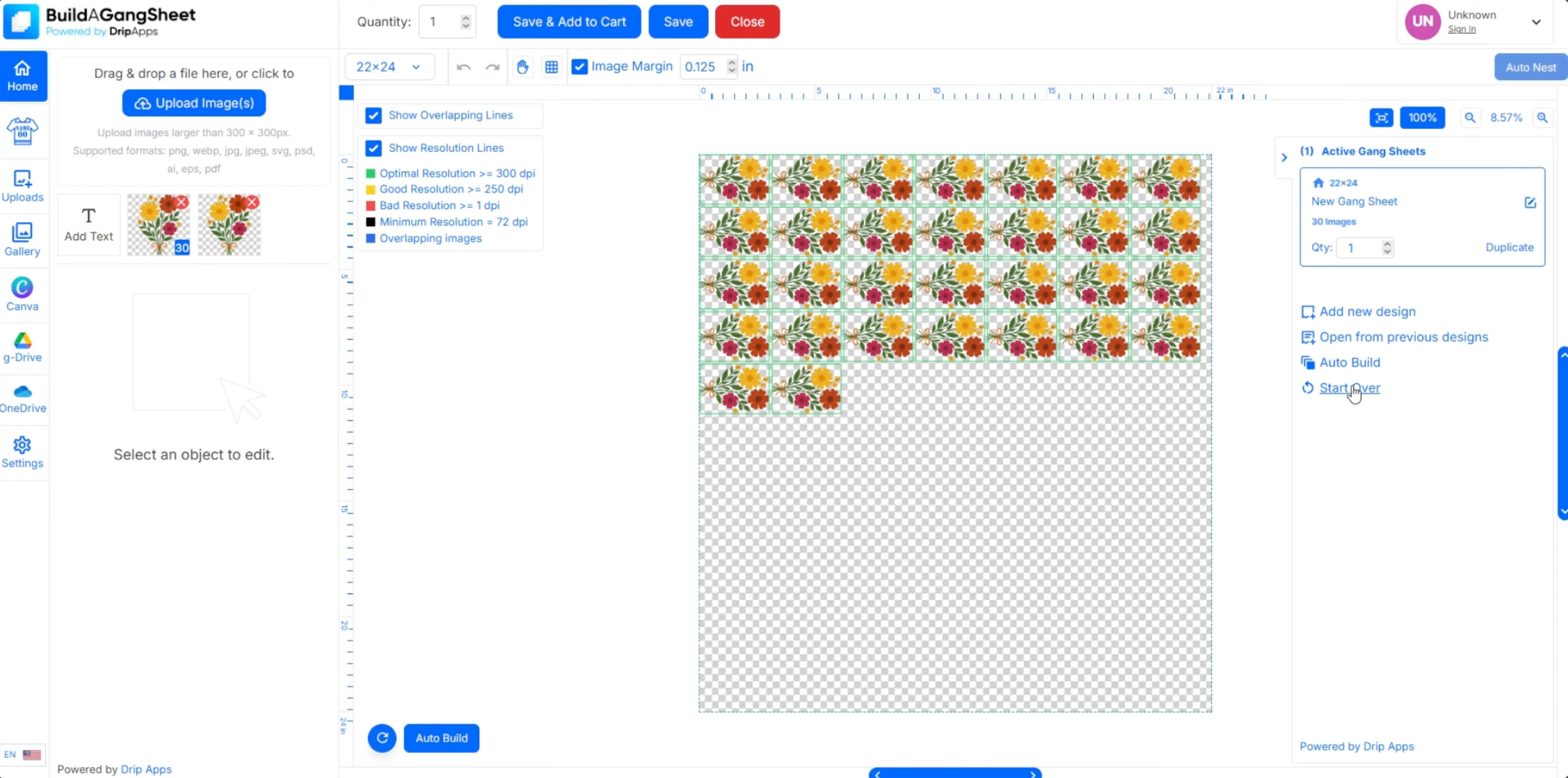Open the name and number jersey tool
Screen dimensions: 1568x778
click(23, 131)
